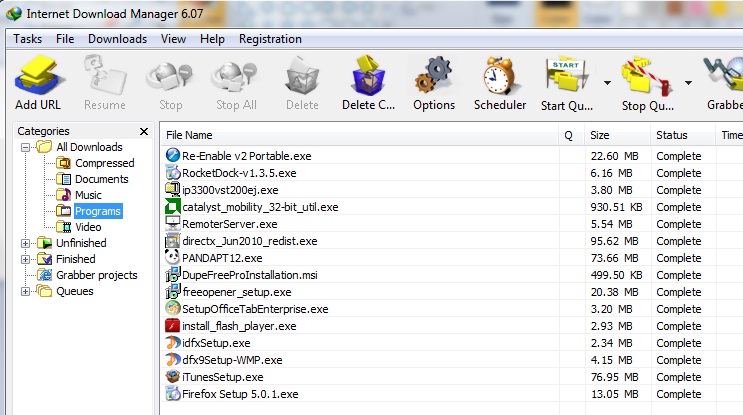Click the Stop toolbar icon
Image resolution: width=743 pixels, height=415 pixels.
pos(170,77)
